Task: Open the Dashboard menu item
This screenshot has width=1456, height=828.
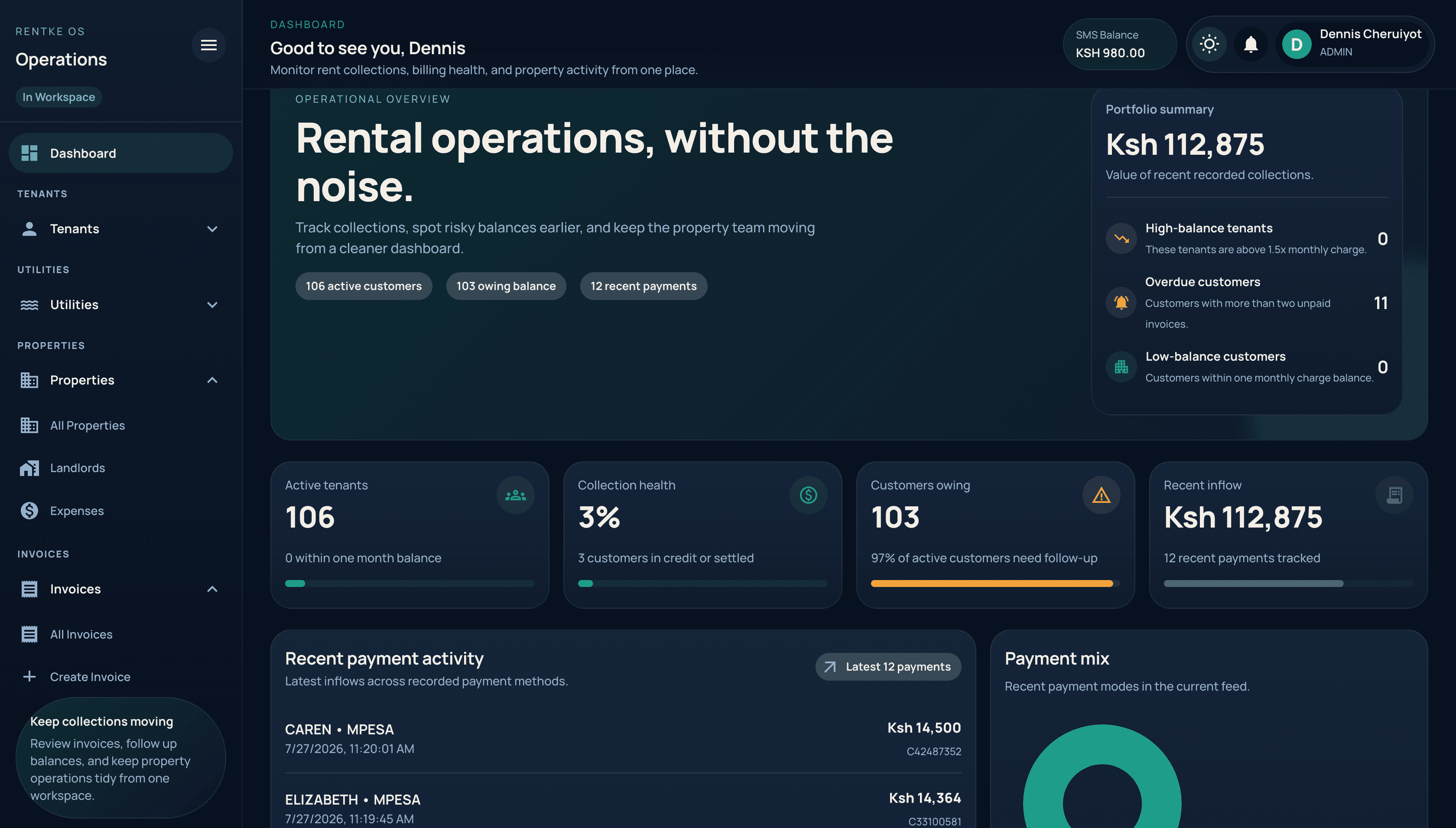Action: click(120, 153)
